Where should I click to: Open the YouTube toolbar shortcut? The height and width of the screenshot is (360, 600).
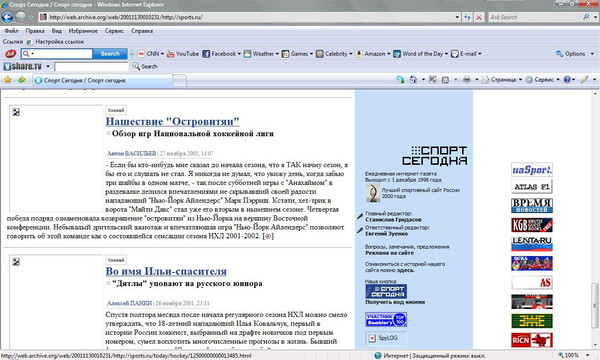(183, 54)
